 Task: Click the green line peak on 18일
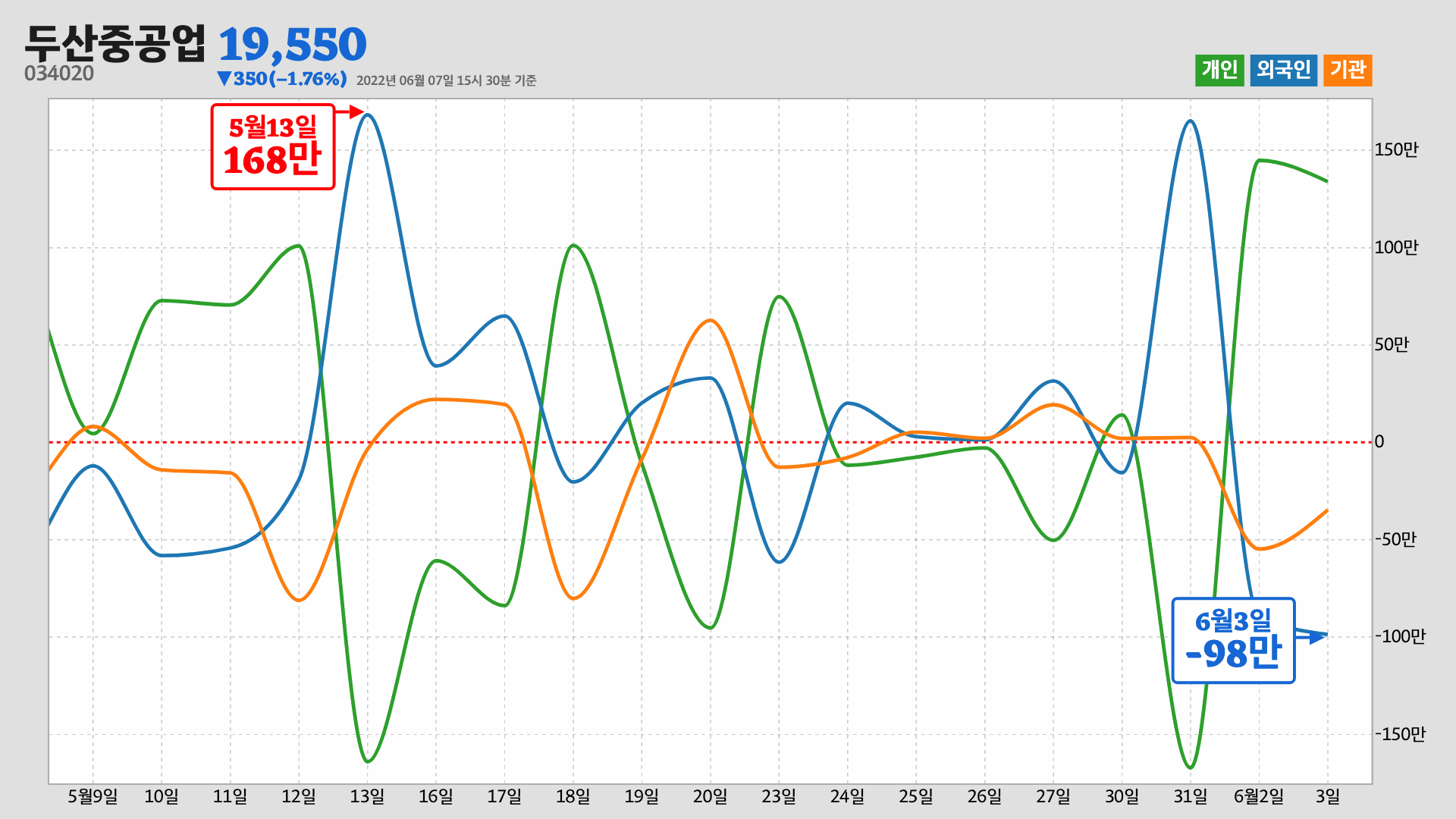click(573, 246)
